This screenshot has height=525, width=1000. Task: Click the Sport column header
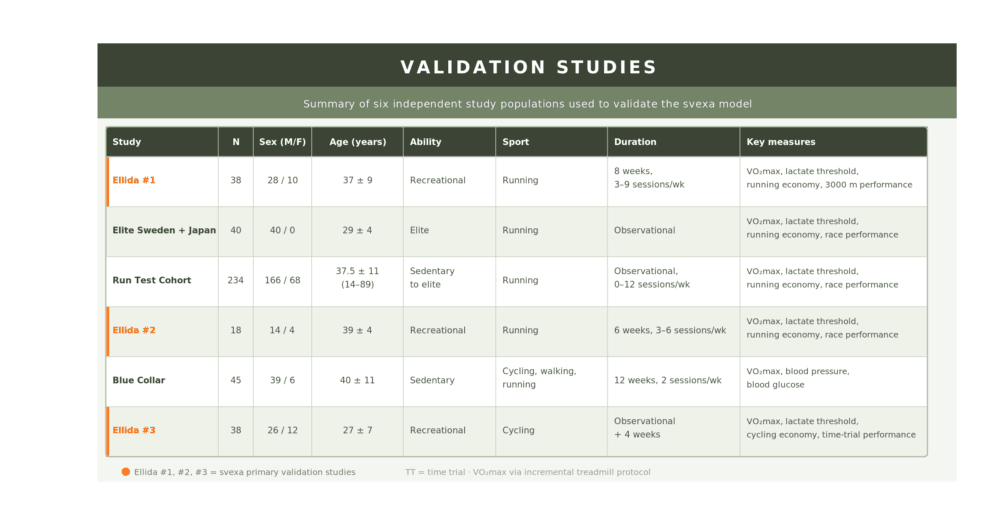(515, 142)
